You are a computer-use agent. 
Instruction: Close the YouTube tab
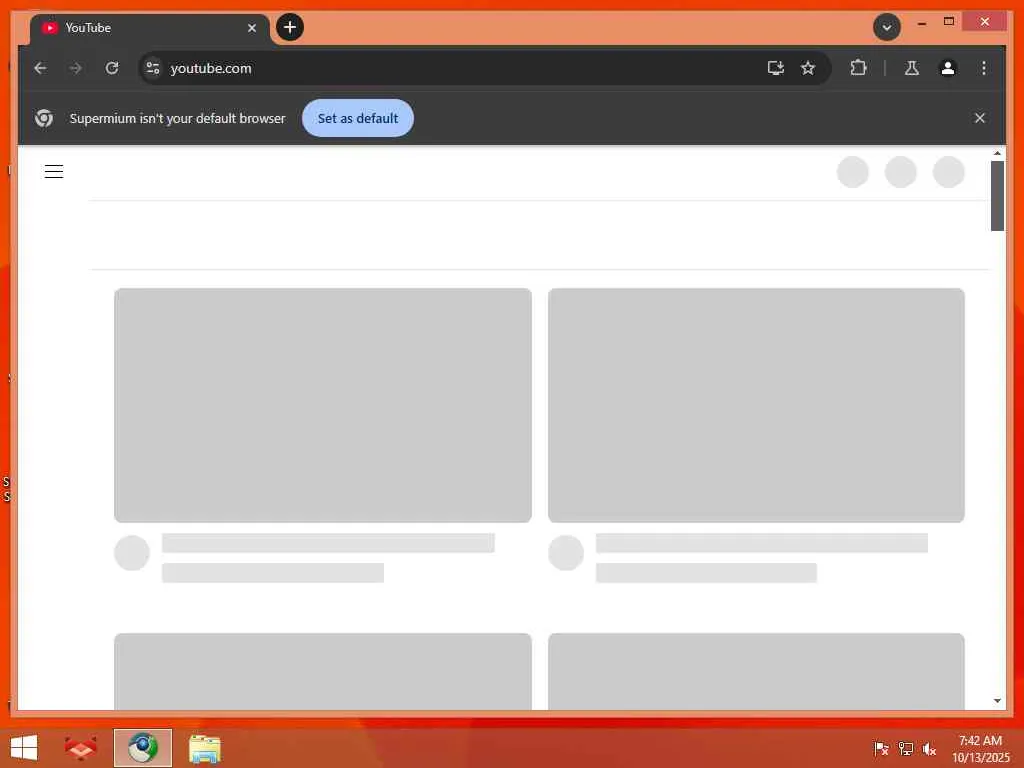tap(252, 28)
